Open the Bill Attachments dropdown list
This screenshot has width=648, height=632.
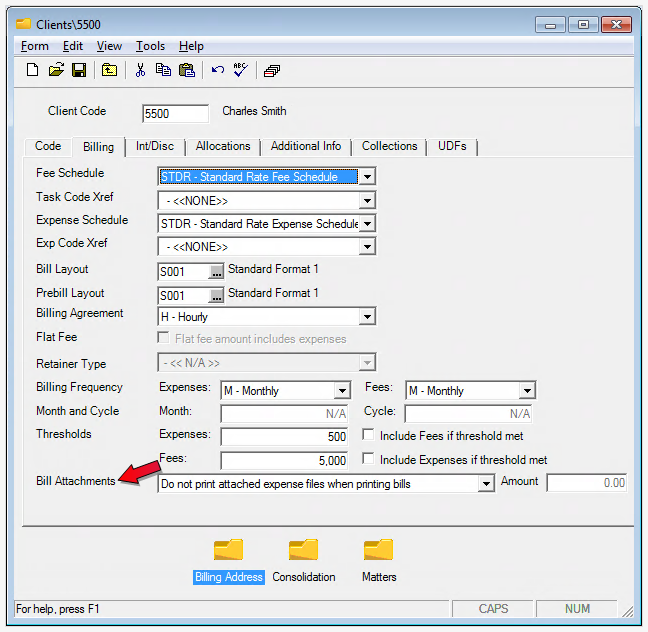point(486,484)
